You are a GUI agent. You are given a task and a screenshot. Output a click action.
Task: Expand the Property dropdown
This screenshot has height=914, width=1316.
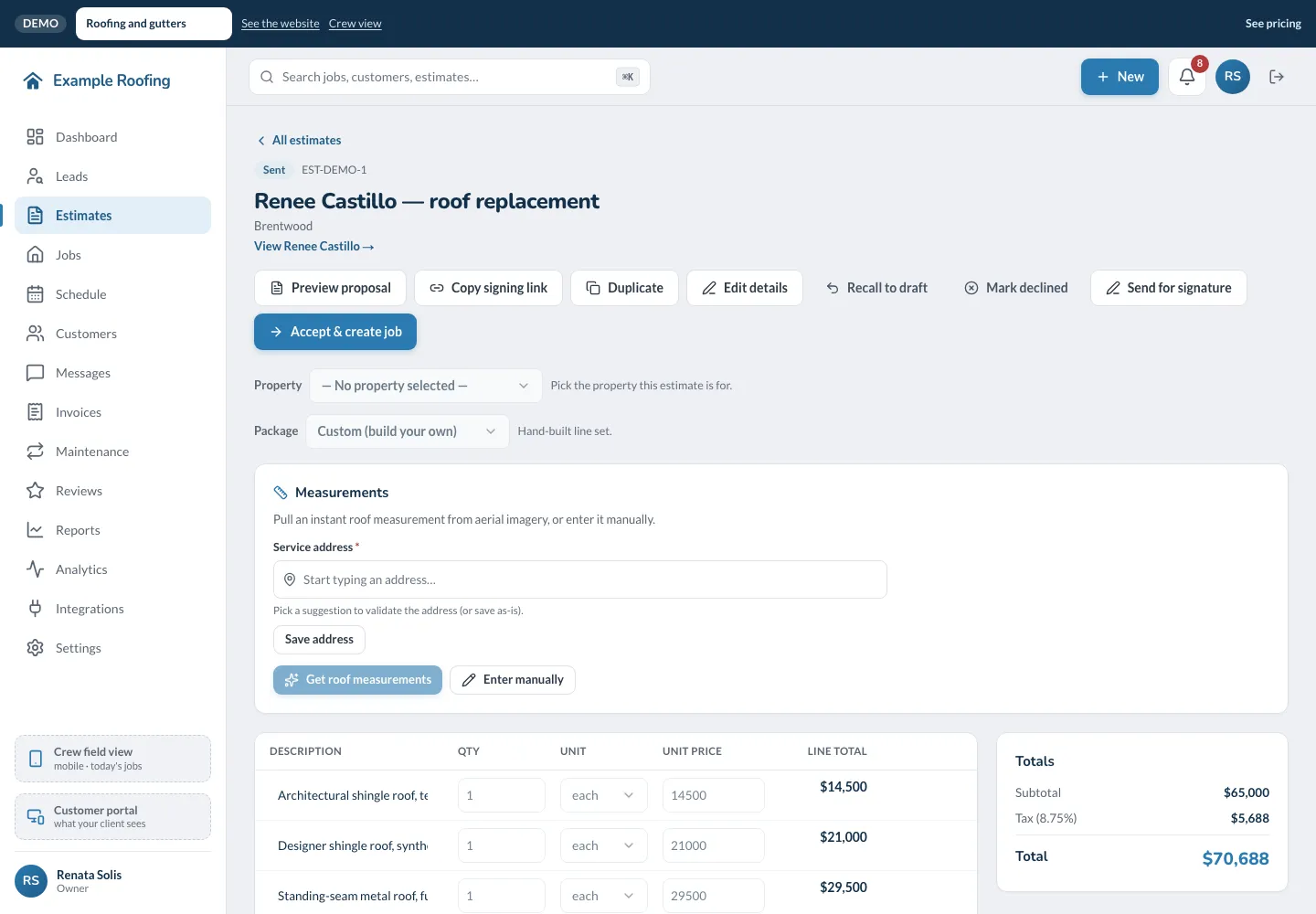pyautogui.click(x=426, y=386)
